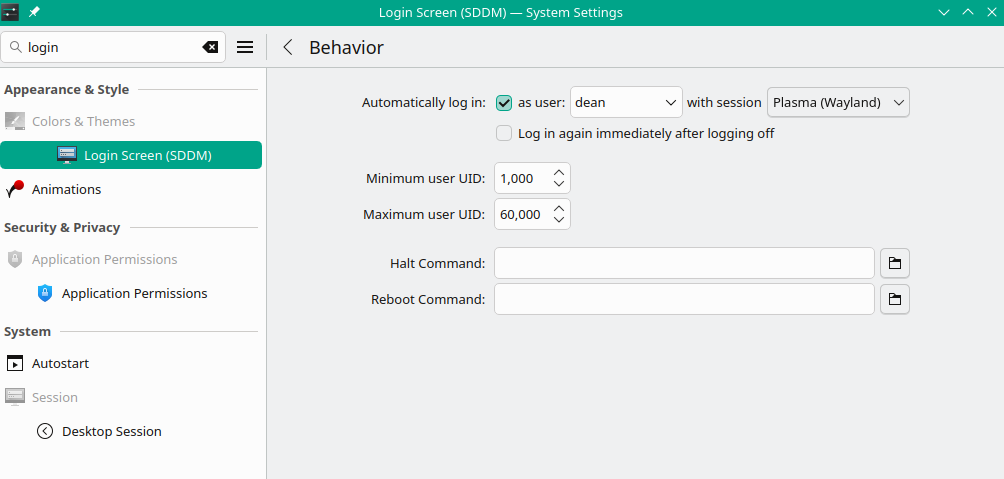This screenshot has height=479, width=1004.
Task: Click the pin icon in title bar
Action: (34, 12)
